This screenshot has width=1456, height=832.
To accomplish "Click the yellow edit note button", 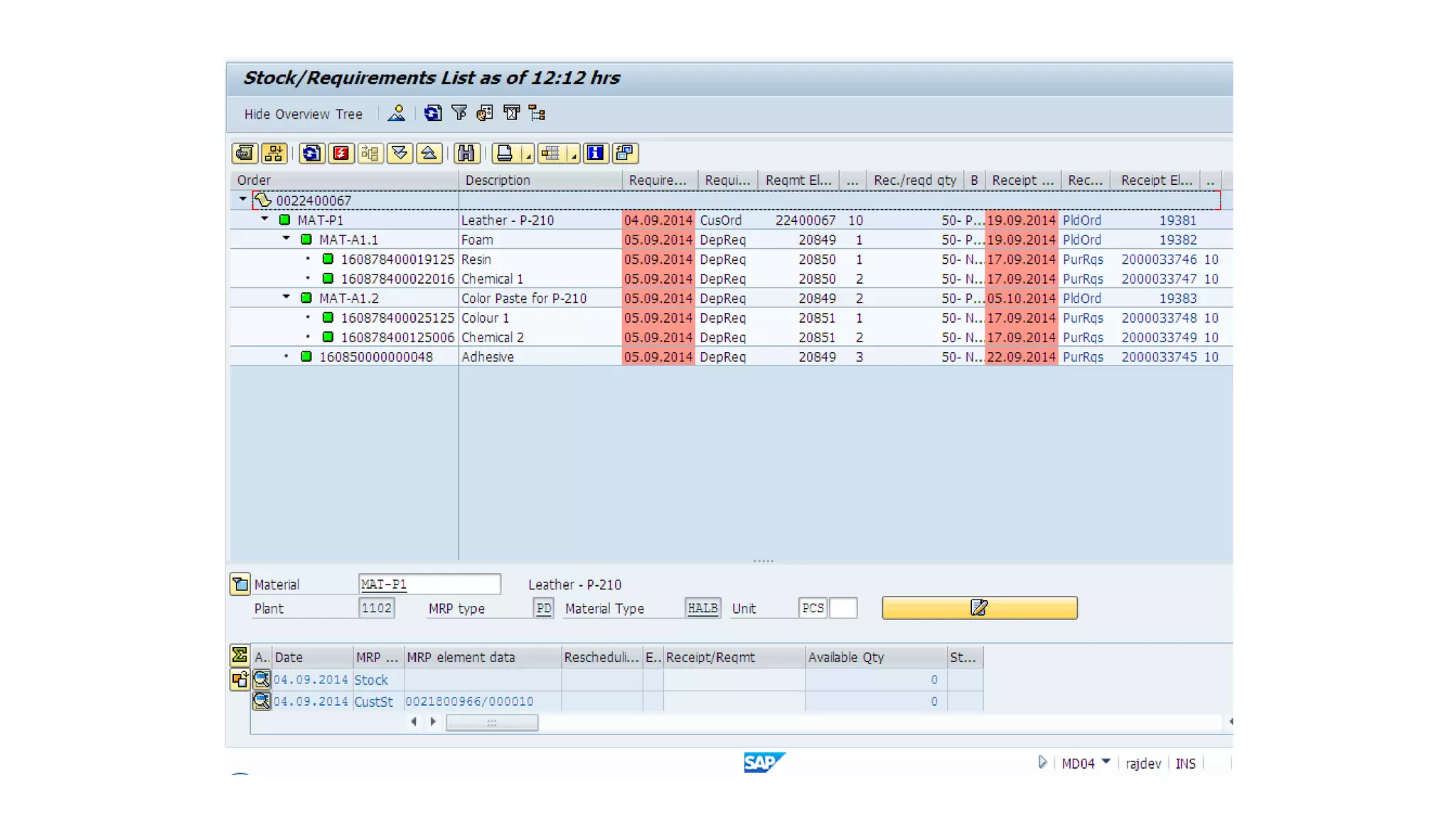I will (x=979, y=608).
